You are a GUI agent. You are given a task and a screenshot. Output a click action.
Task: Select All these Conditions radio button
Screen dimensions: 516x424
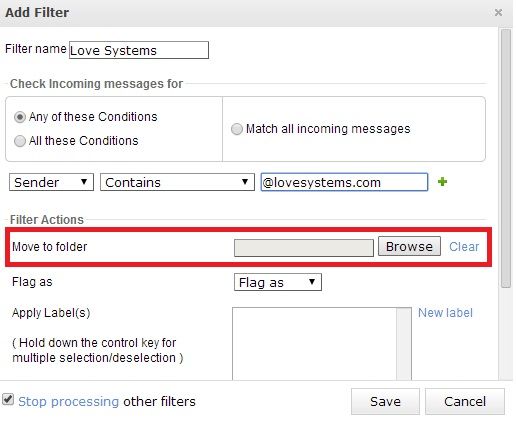click(20, 141)
